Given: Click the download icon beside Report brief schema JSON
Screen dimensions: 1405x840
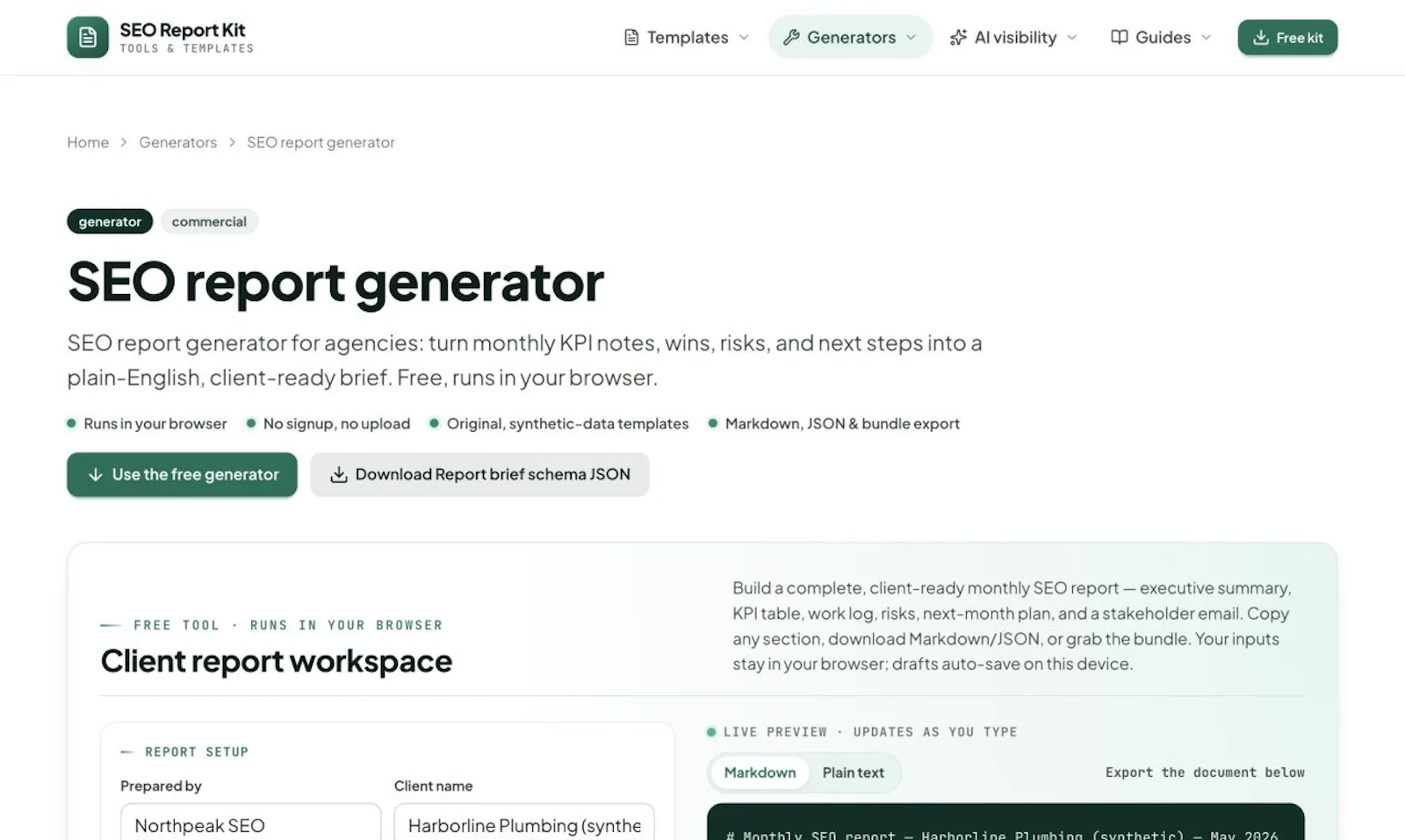Looking at the screenshot, I should (x=339, y=475).
